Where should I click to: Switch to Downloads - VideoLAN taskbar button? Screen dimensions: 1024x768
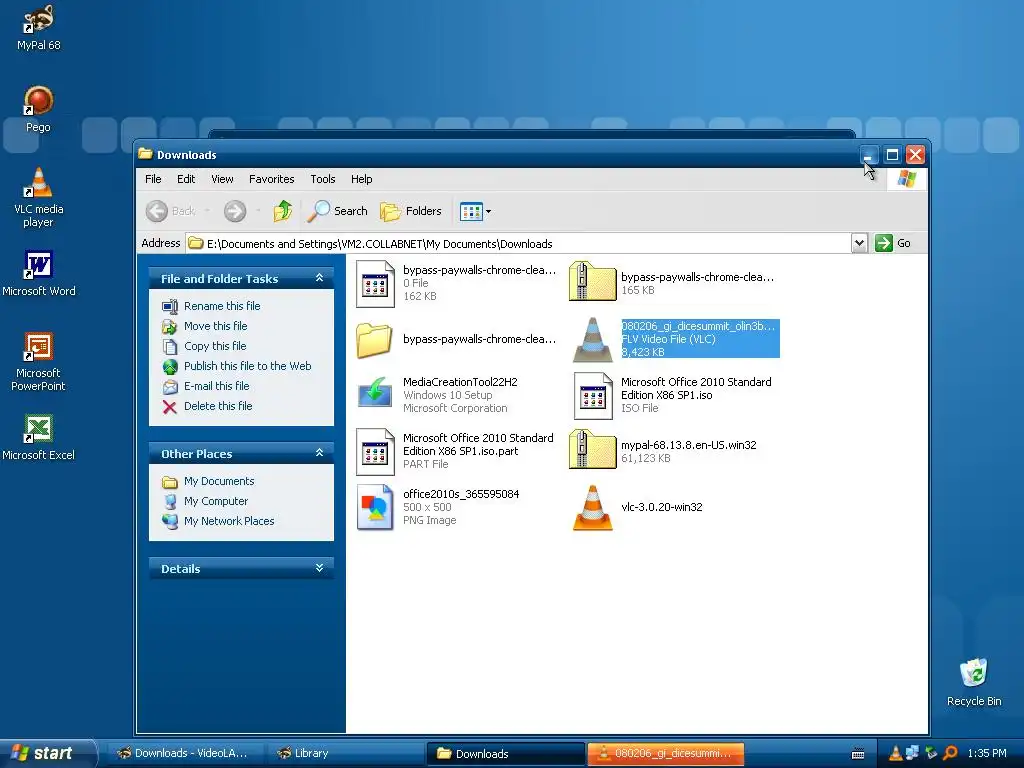(x=183, y=753)
